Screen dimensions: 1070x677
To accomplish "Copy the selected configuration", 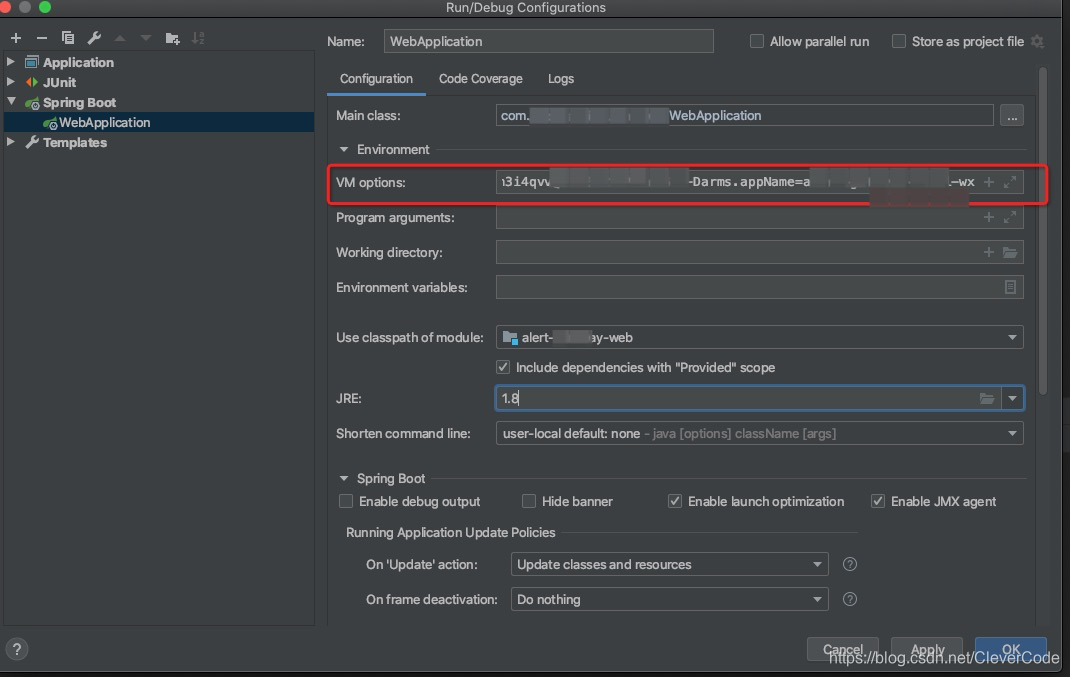I will coord(68,38).
